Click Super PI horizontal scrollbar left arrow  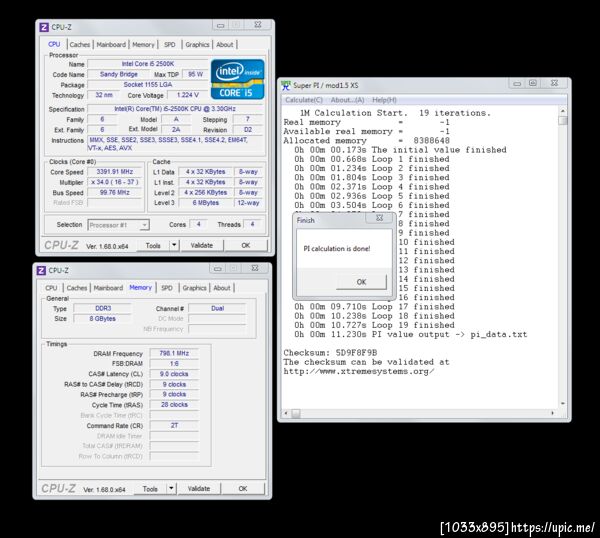pyautogui.click(x=286, y=413)
